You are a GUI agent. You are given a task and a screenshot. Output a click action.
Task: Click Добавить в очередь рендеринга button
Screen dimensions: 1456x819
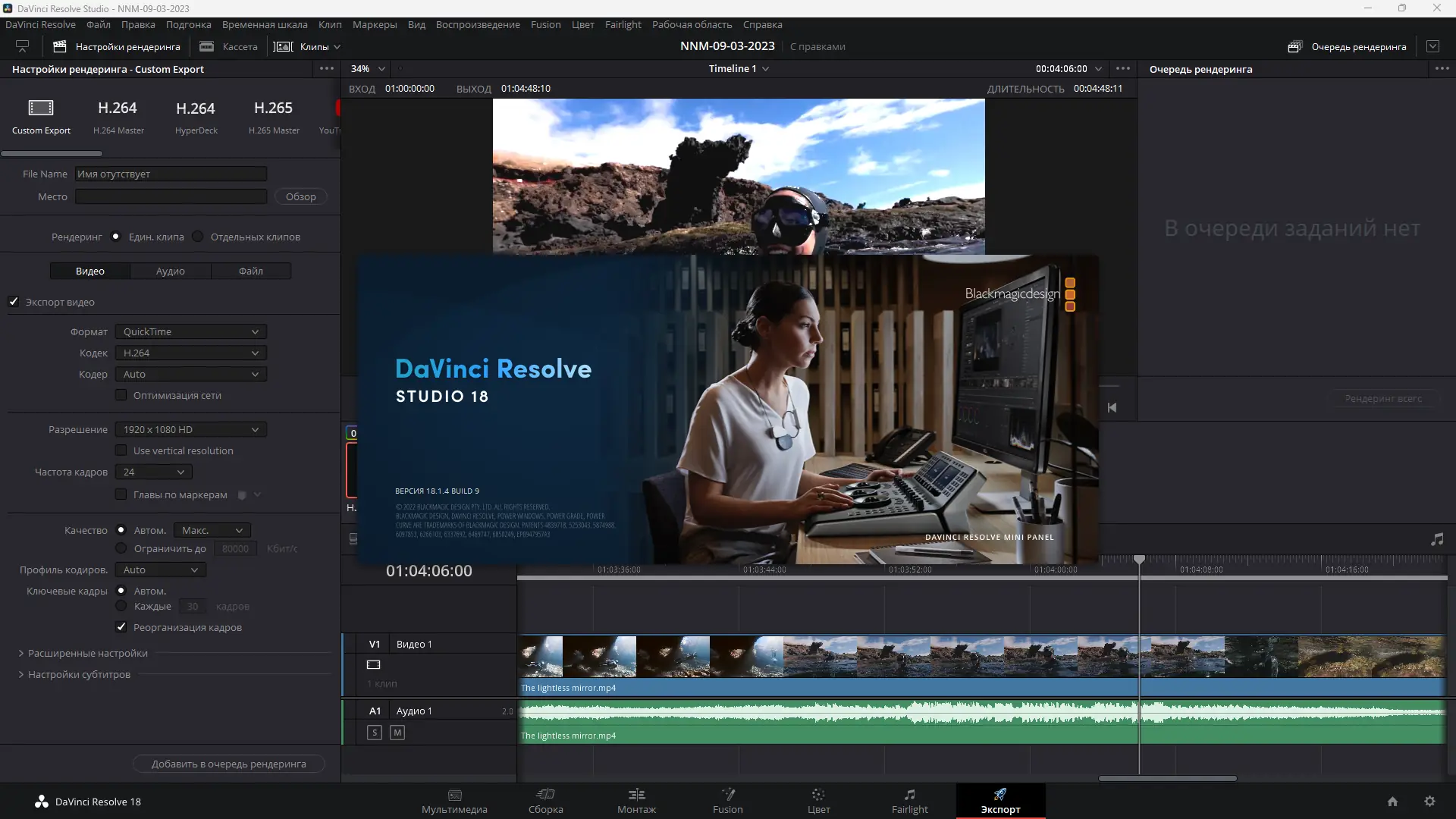point(228,764)
